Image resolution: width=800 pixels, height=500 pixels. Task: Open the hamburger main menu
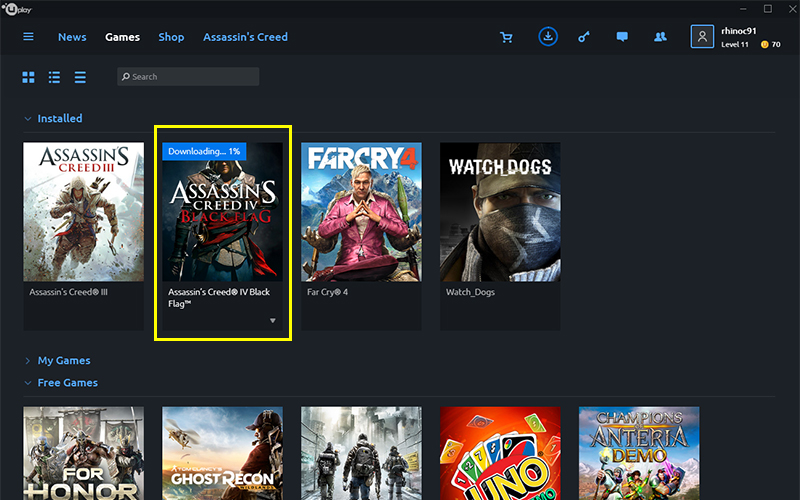pyautogui.click(x=28, y=37)
